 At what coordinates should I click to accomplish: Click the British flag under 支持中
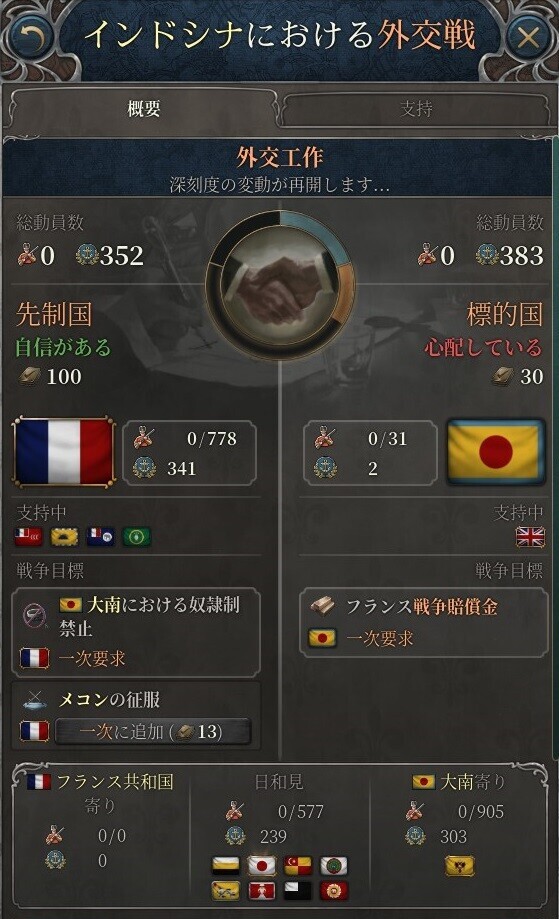click(x=530, y=537)
